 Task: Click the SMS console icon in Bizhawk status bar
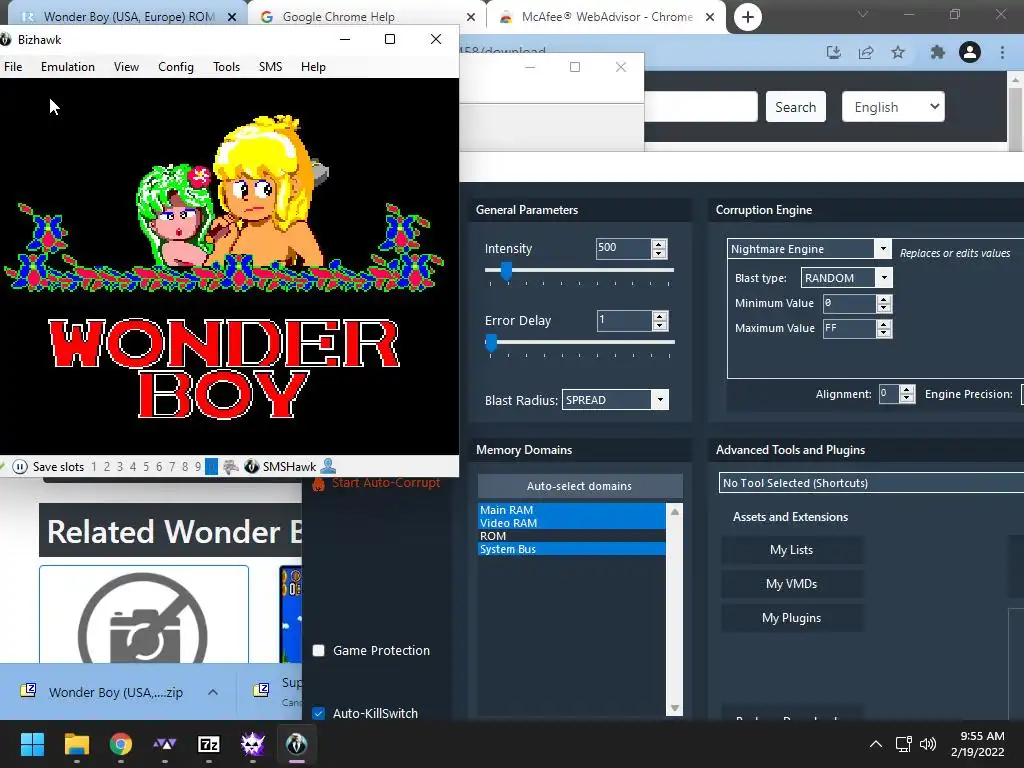(230, 466)
